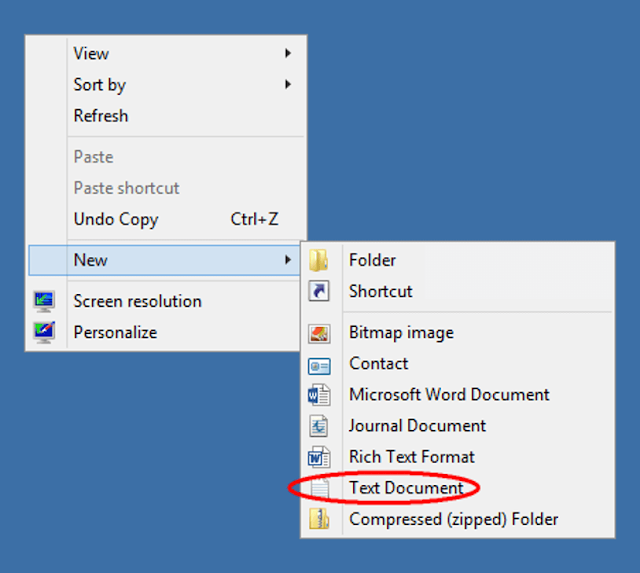The height and width of the screenshot is (573, 640).
Task: Click the Microsoft Word Document icon
Action: click(319, 395)
